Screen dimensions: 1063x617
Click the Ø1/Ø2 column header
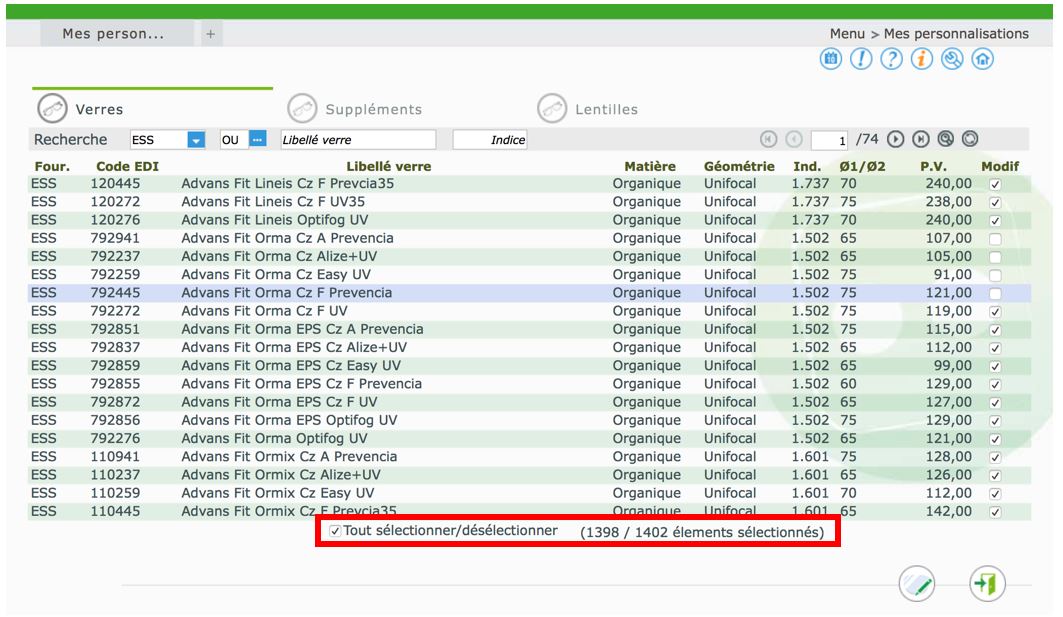tap(862, 166)
